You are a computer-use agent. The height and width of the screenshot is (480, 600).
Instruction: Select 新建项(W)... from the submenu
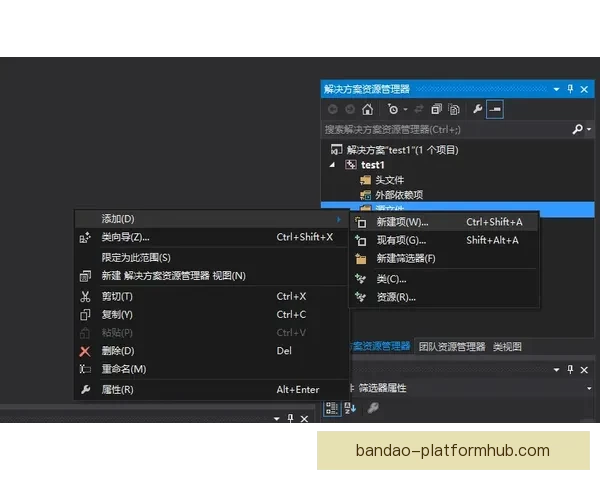coord(402,222)
